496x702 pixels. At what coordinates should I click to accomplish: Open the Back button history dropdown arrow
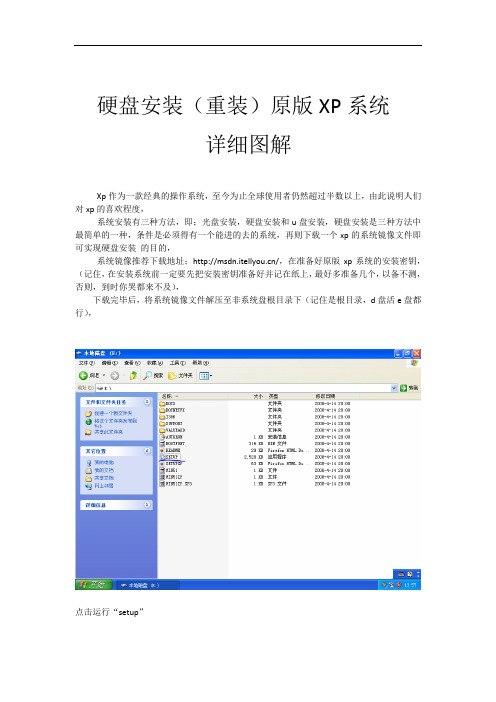104,376
